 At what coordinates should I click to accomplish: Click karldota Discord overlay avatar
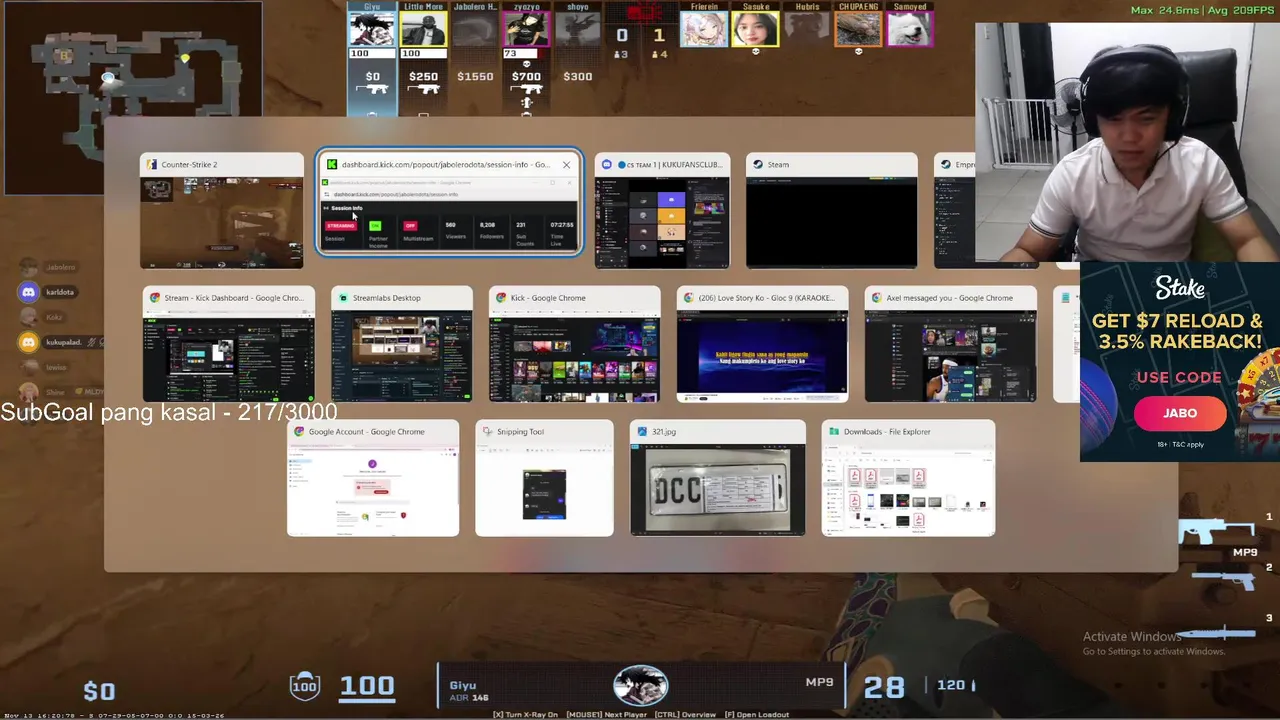tap(28, 292)
